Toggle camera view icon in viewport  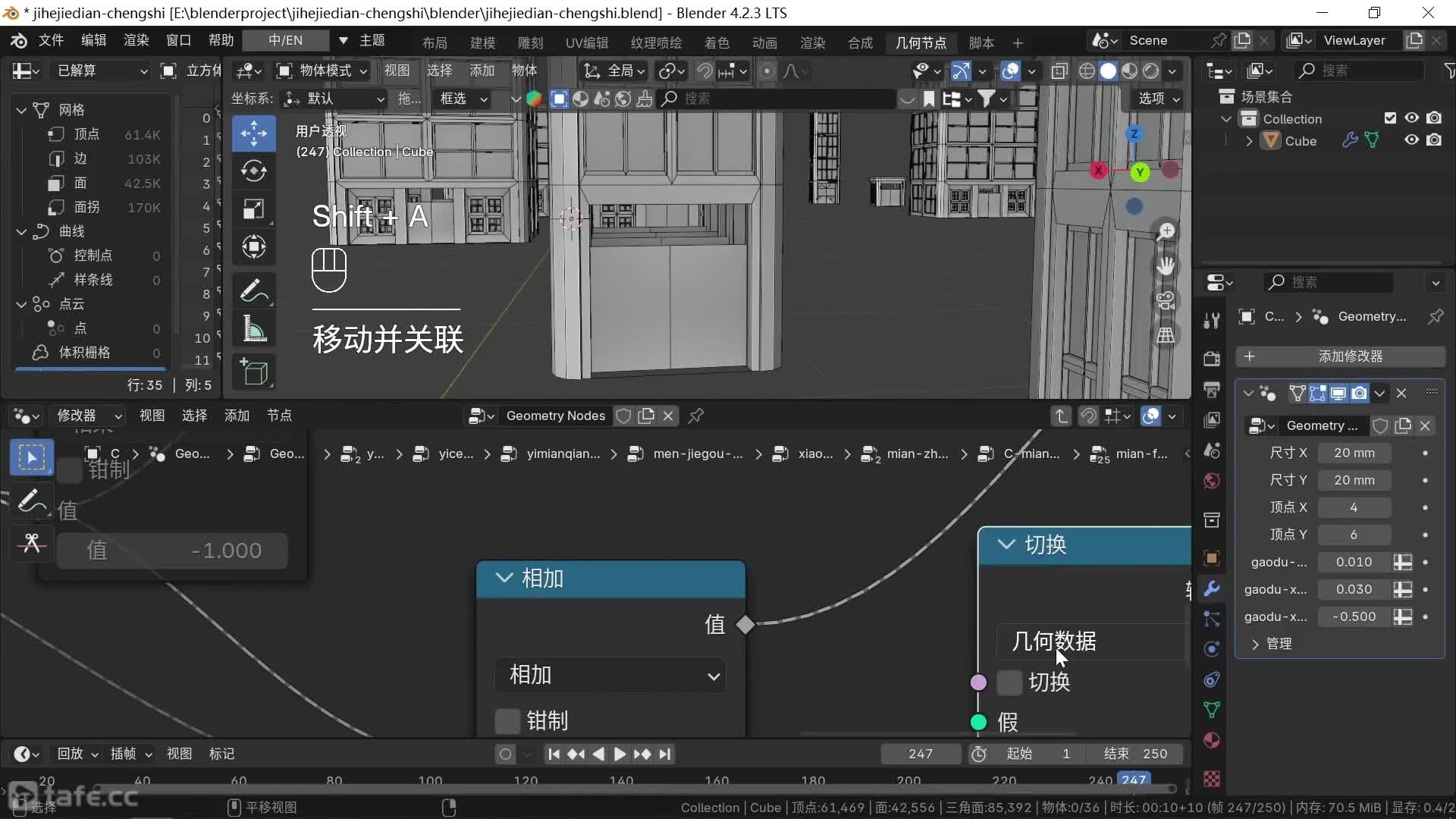1166,300
